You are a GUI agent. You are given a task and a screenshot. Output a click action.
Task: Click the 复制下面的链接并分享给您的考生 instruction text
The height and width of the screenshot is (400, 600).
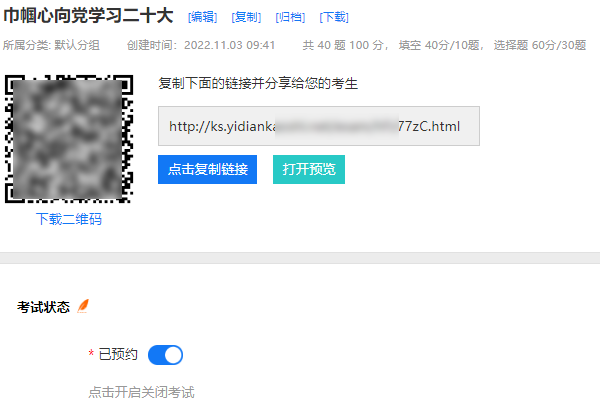tap(258, 83)
